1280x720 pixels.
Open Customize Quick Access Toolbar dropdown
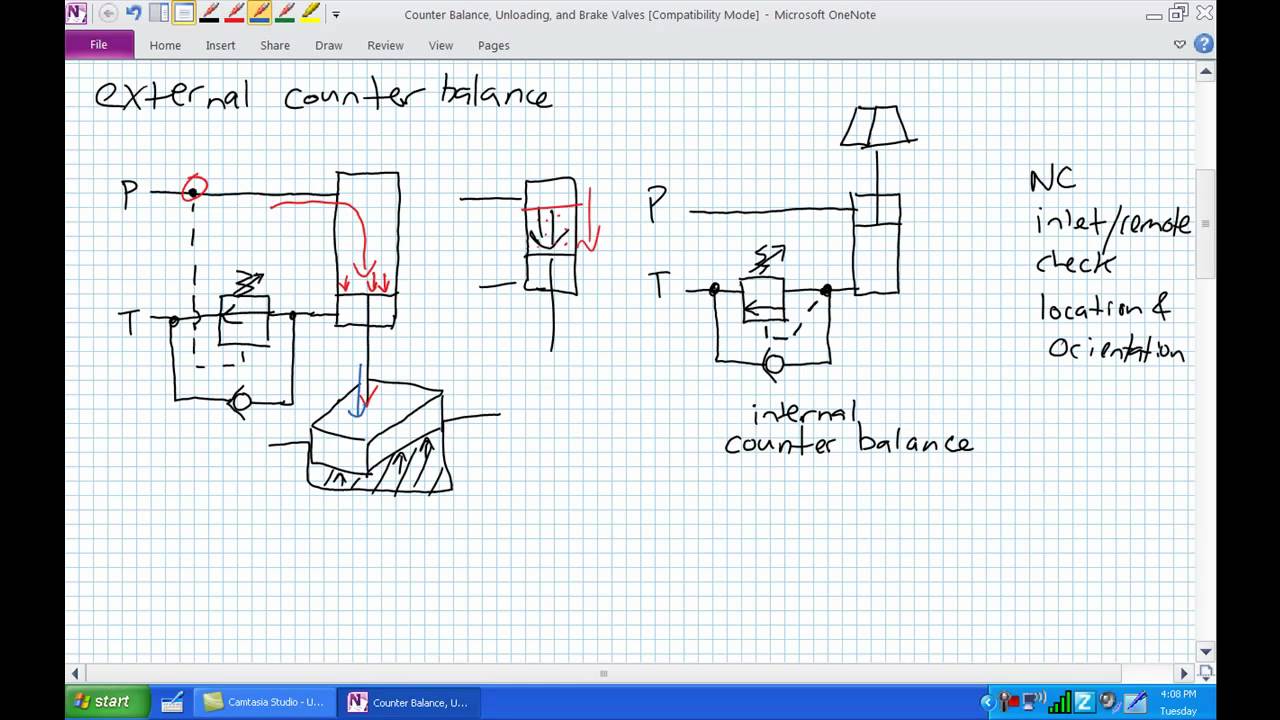[335, 15]
